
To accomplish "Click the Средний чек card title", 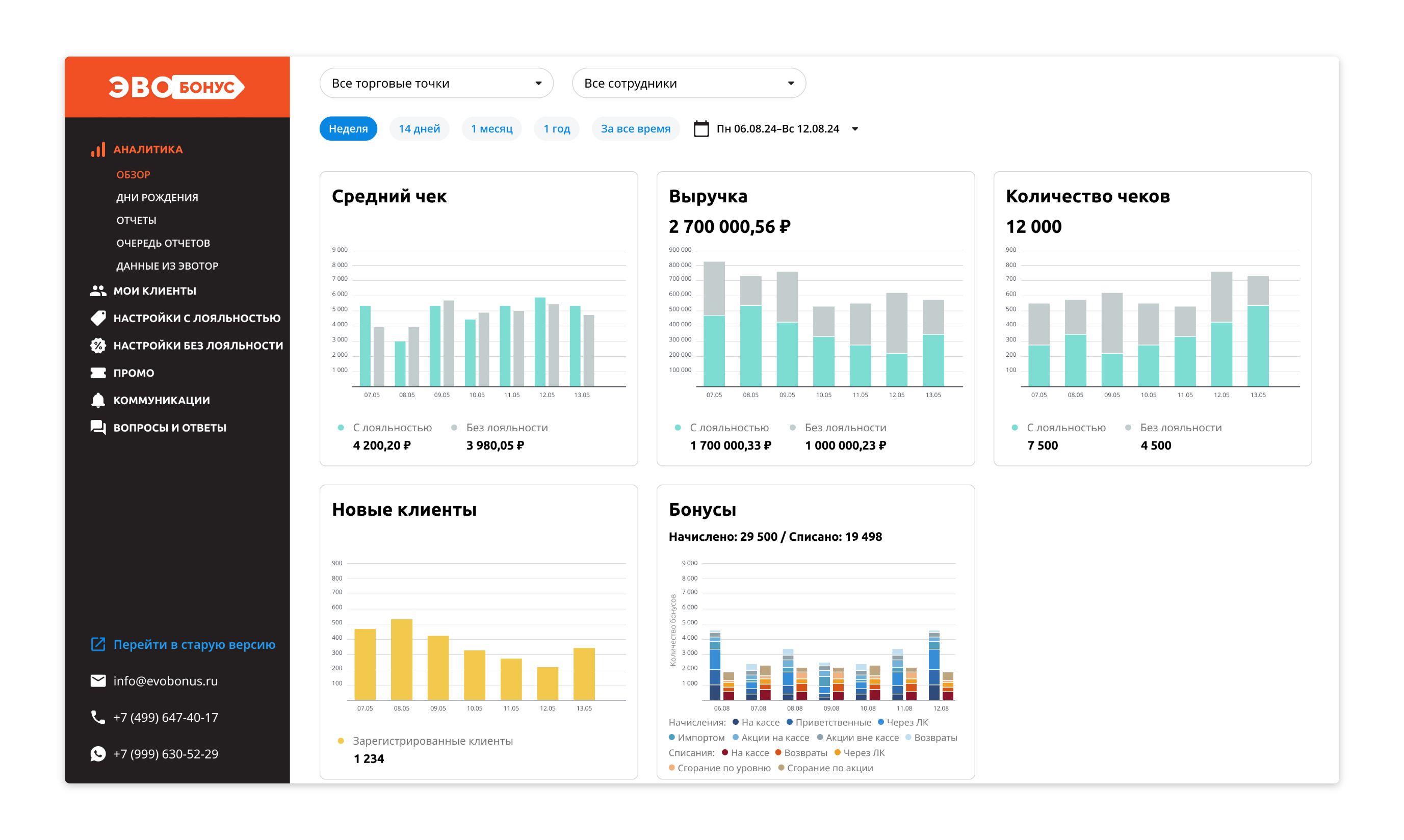I will coord(389,196).
